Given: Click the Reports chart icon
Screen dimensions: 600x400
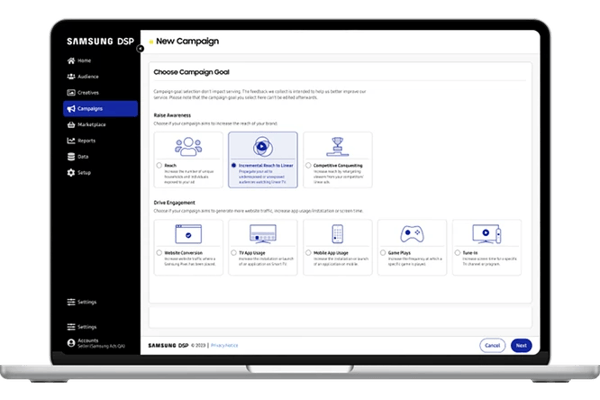Looking at the screenshot, I should tap(70, 141).
